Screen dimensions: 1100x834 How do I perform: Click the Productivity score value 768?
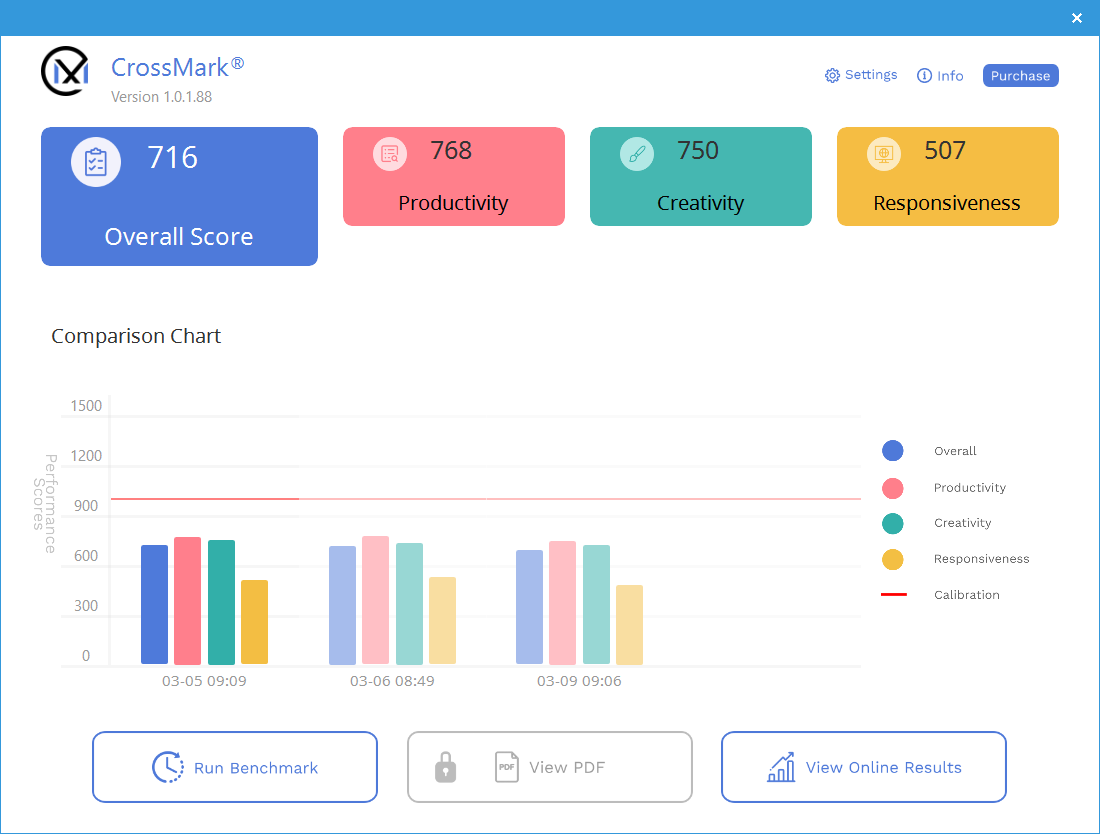pos(451,150)
